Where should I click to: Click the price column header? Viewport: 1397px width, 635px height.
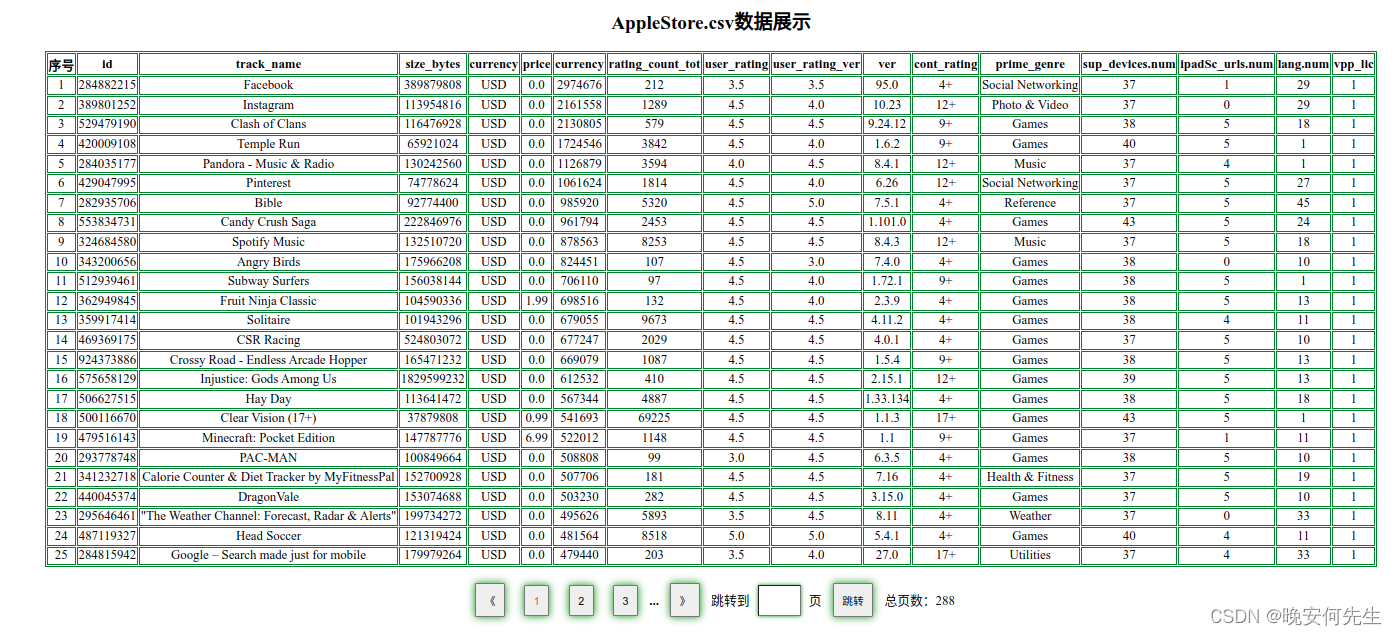coord(536,65)
